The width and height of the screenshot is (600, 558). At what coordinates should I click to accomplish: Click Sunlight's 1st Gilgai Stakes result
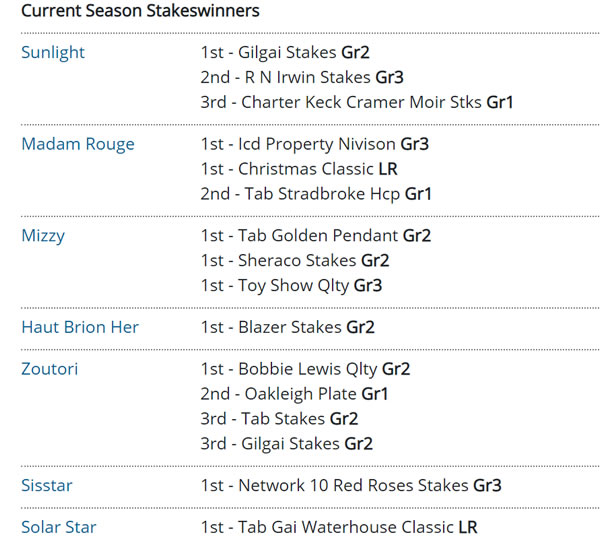coord(286,52)
